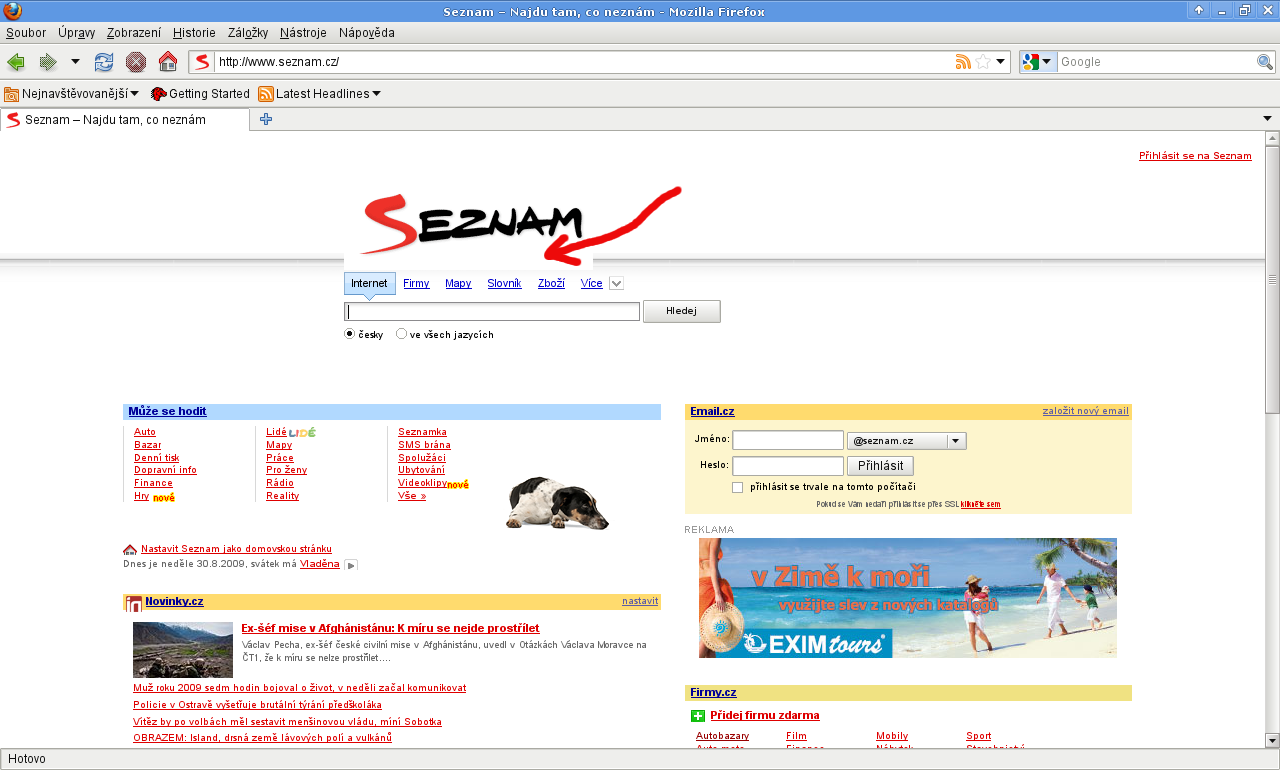Viewport: 1280px width, 770px height.
Task: Open the address bar history dropdown
Action: tap(1001, 62)
